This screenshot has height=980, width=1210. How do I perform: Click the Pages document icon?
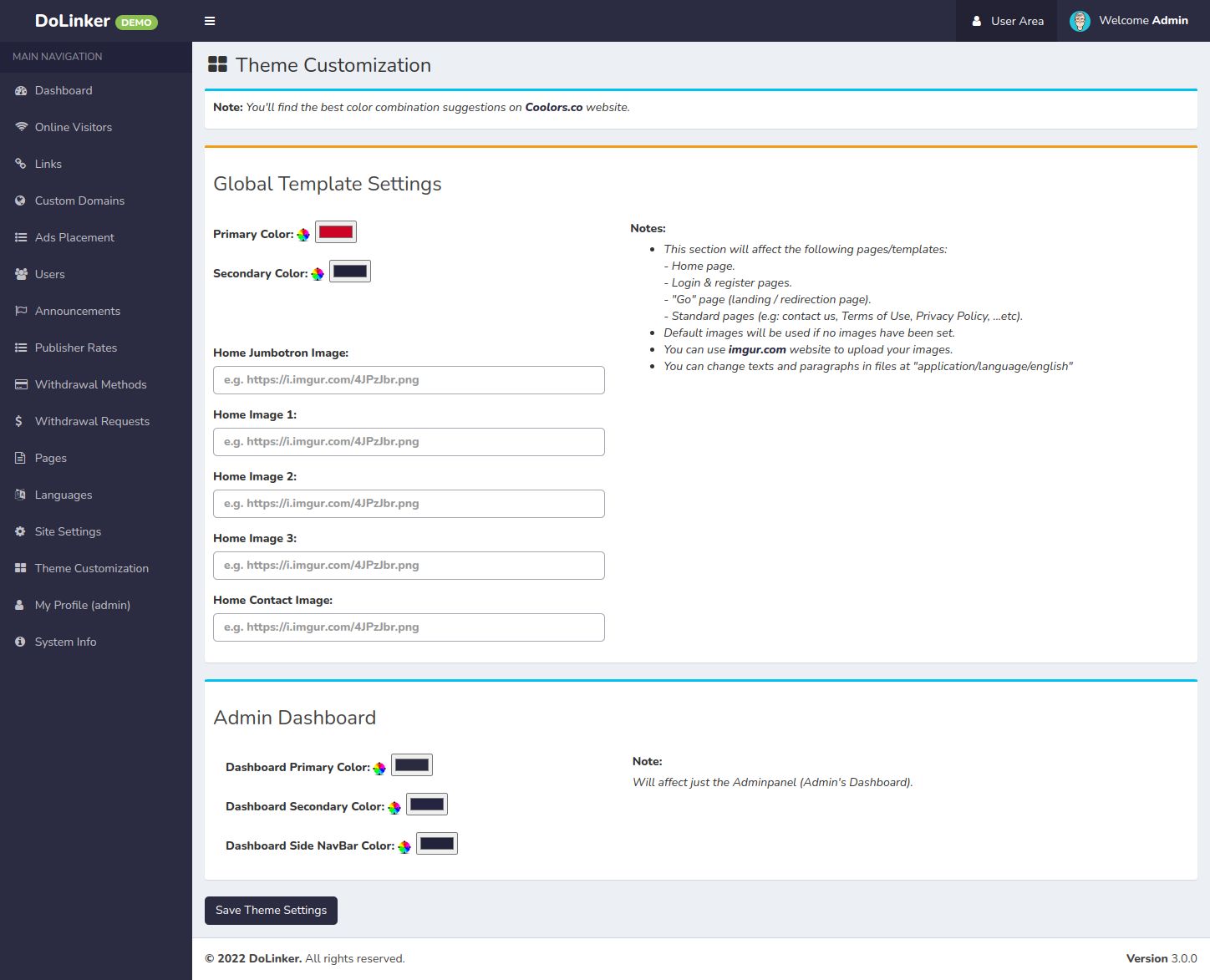pyautogui.click(x=20, y=458)
